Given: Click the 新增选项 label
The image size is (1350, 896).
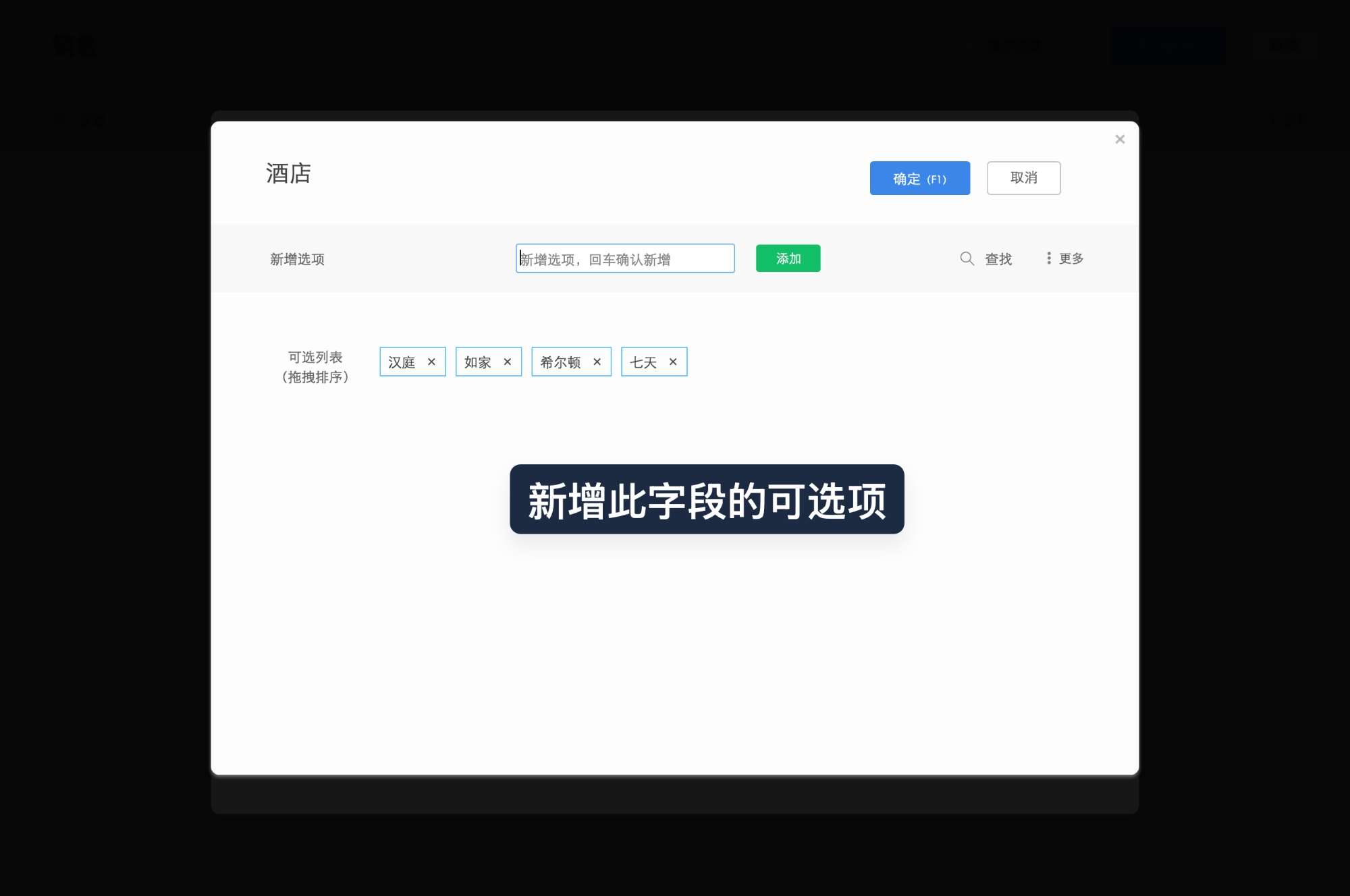Looking at the screenshot, I should [298, 258].
